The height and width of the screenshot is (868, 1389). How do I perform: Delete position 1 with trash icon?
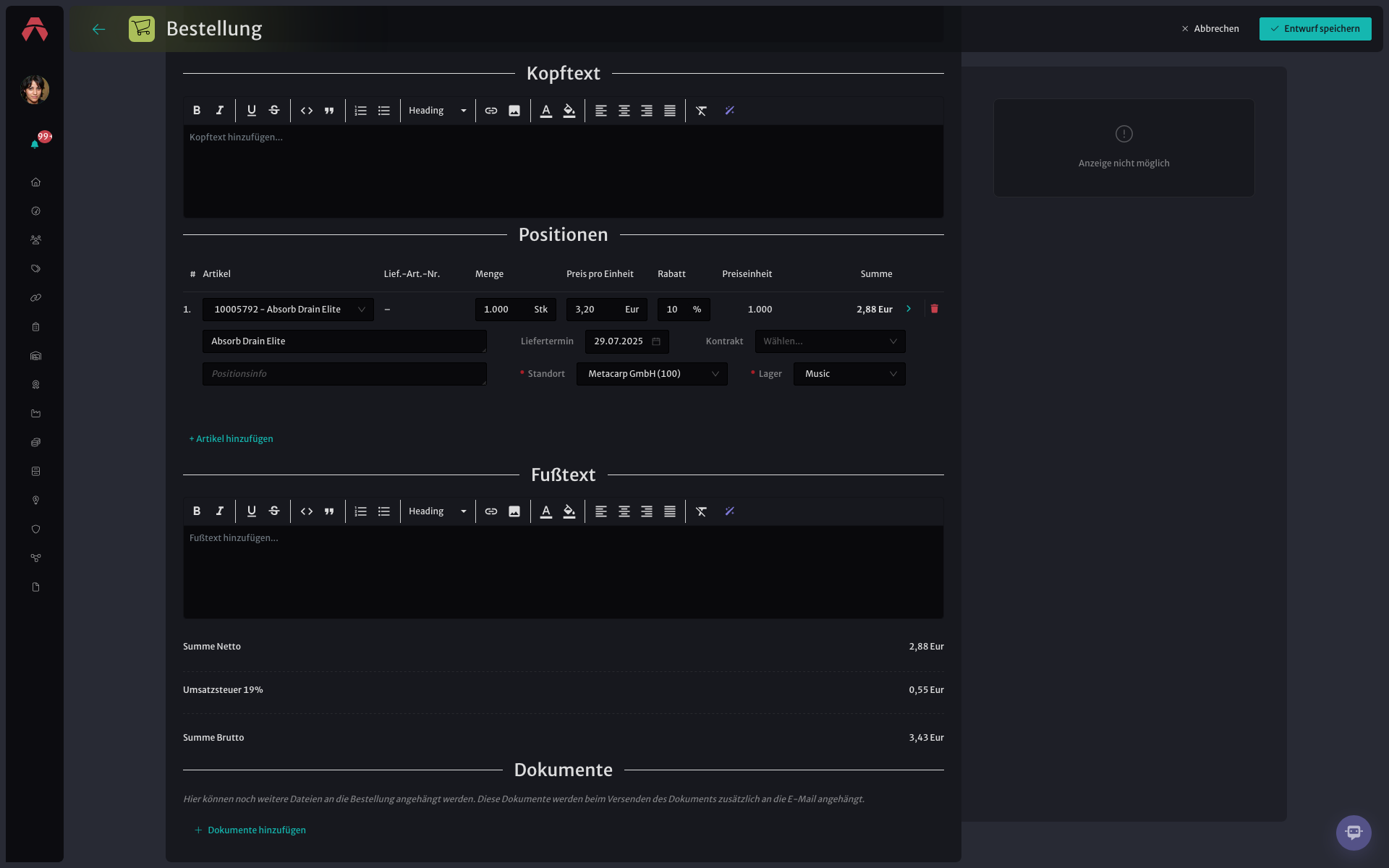(x=934, y=309)
